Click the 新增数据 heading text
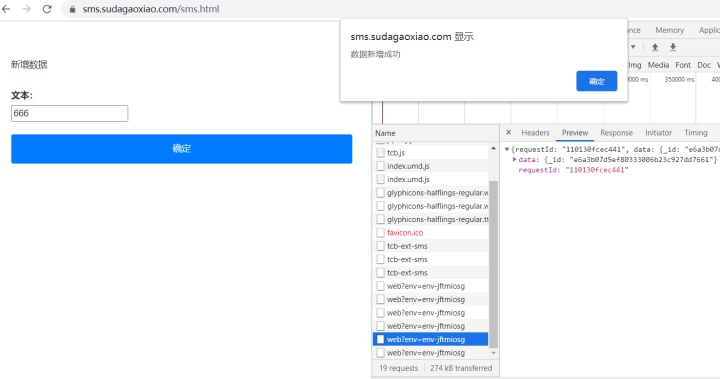Image resolution: width=720 pixels, height=379 pixels. [x=29, y=65]
